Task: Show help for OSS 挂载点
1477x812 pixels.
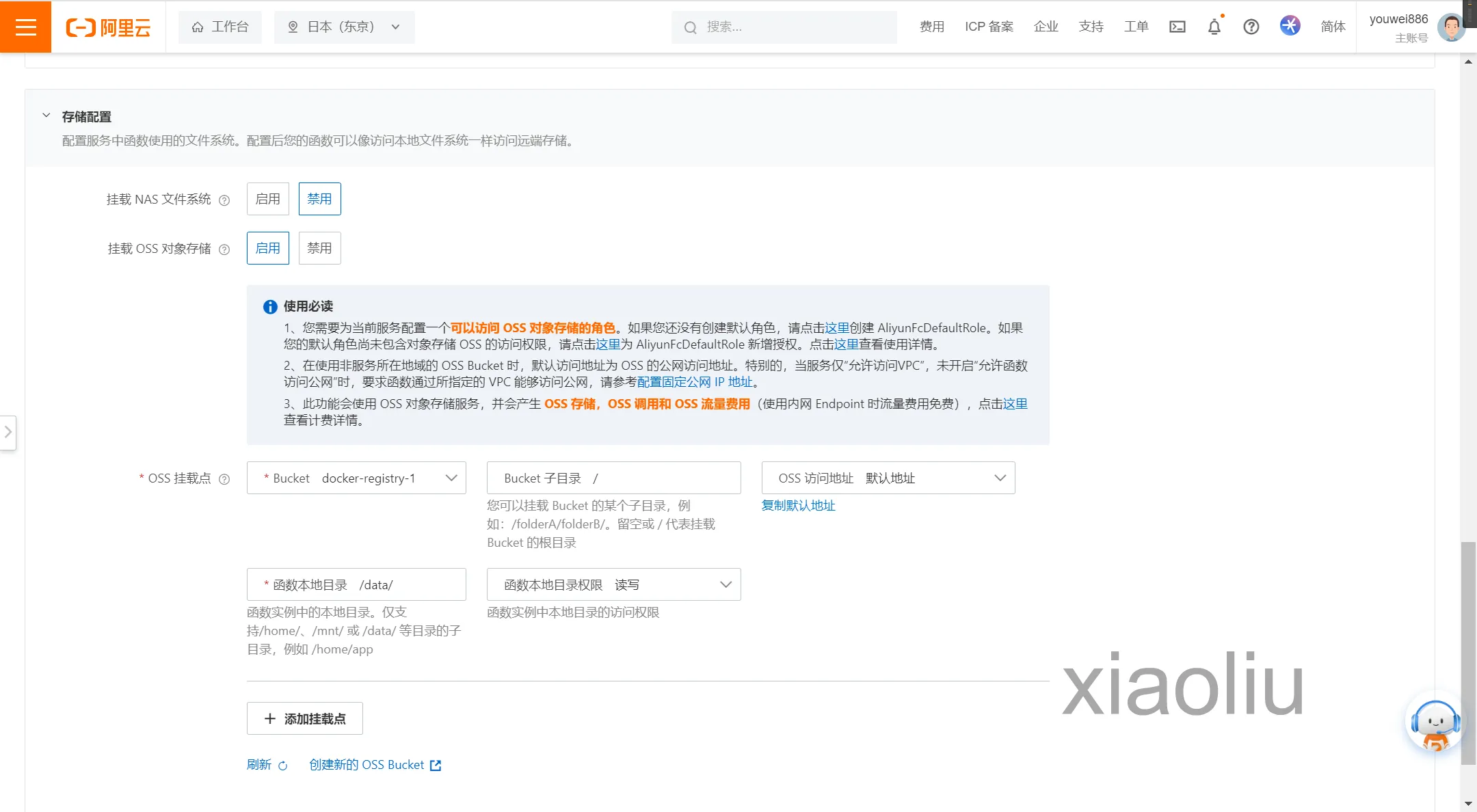Action: click(224, 479)
